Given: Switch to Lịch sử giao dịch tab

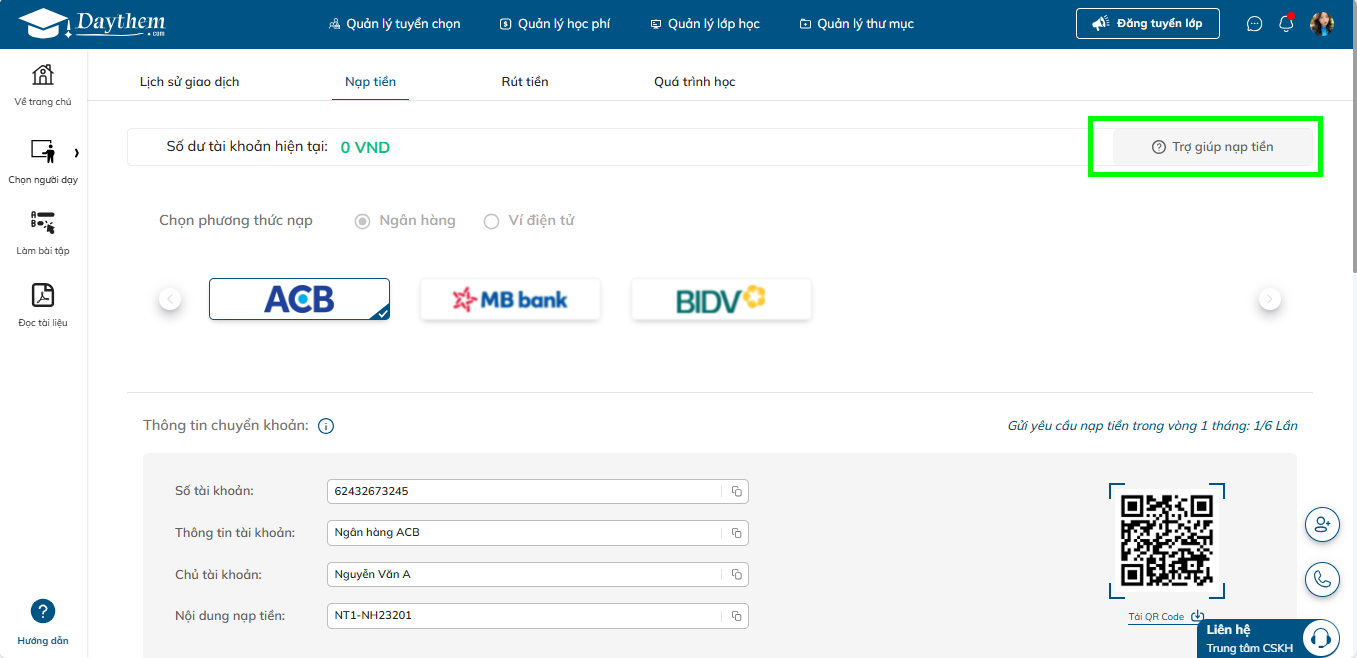Looking at the screenshot, I should 190,82.
